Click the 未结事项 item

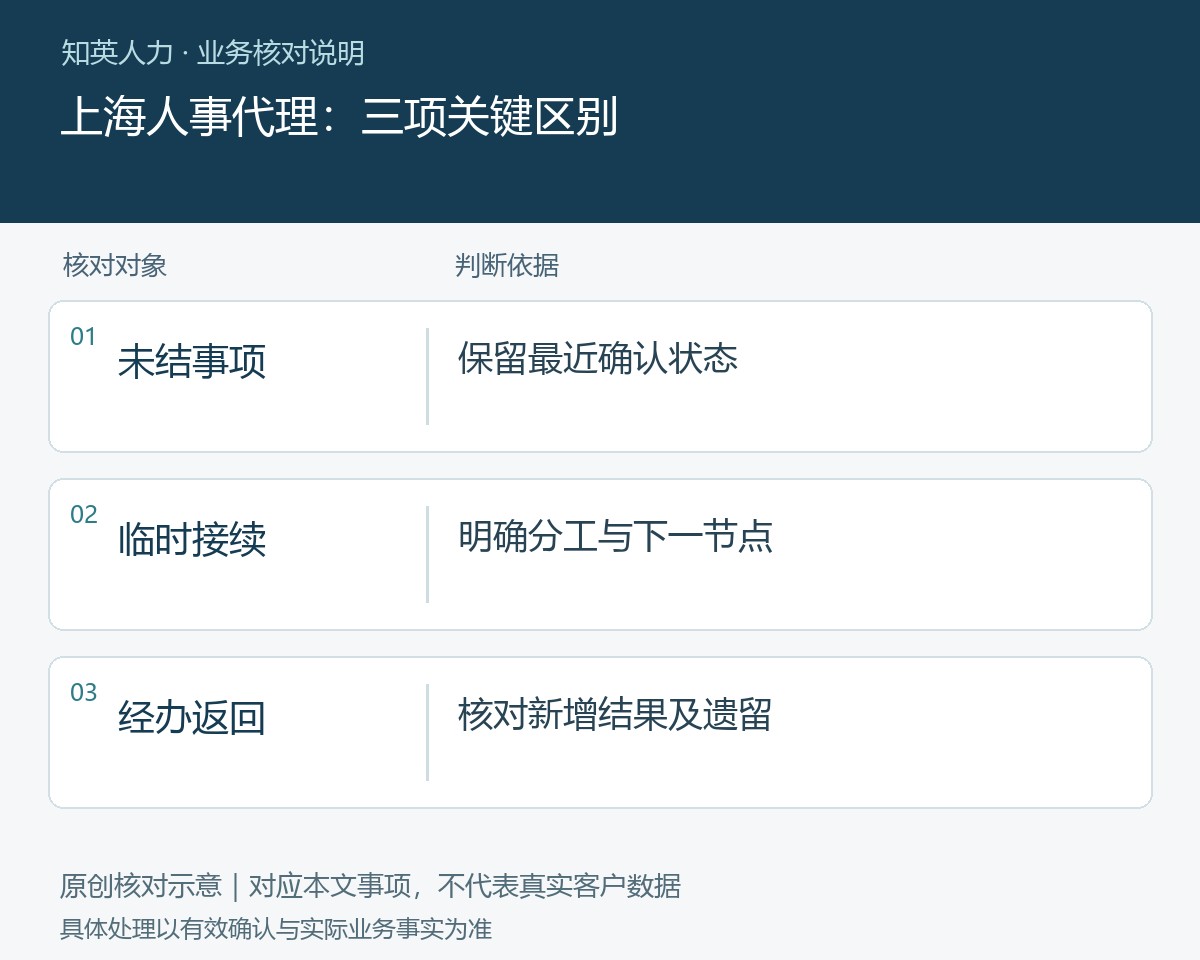(x=192, y=361)
